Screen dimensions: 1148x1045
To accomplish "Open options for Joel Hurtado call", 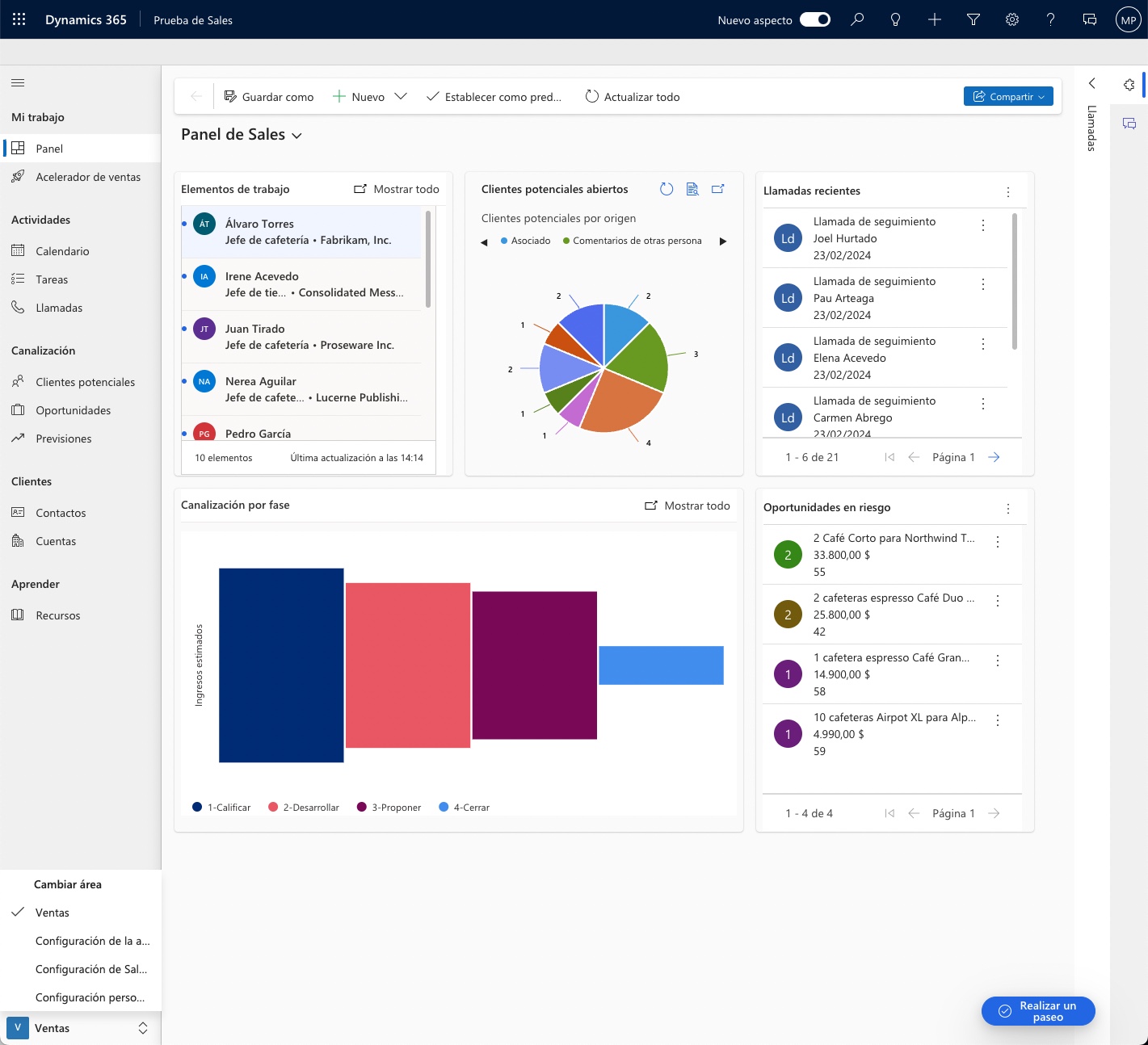I will point(983,225).
